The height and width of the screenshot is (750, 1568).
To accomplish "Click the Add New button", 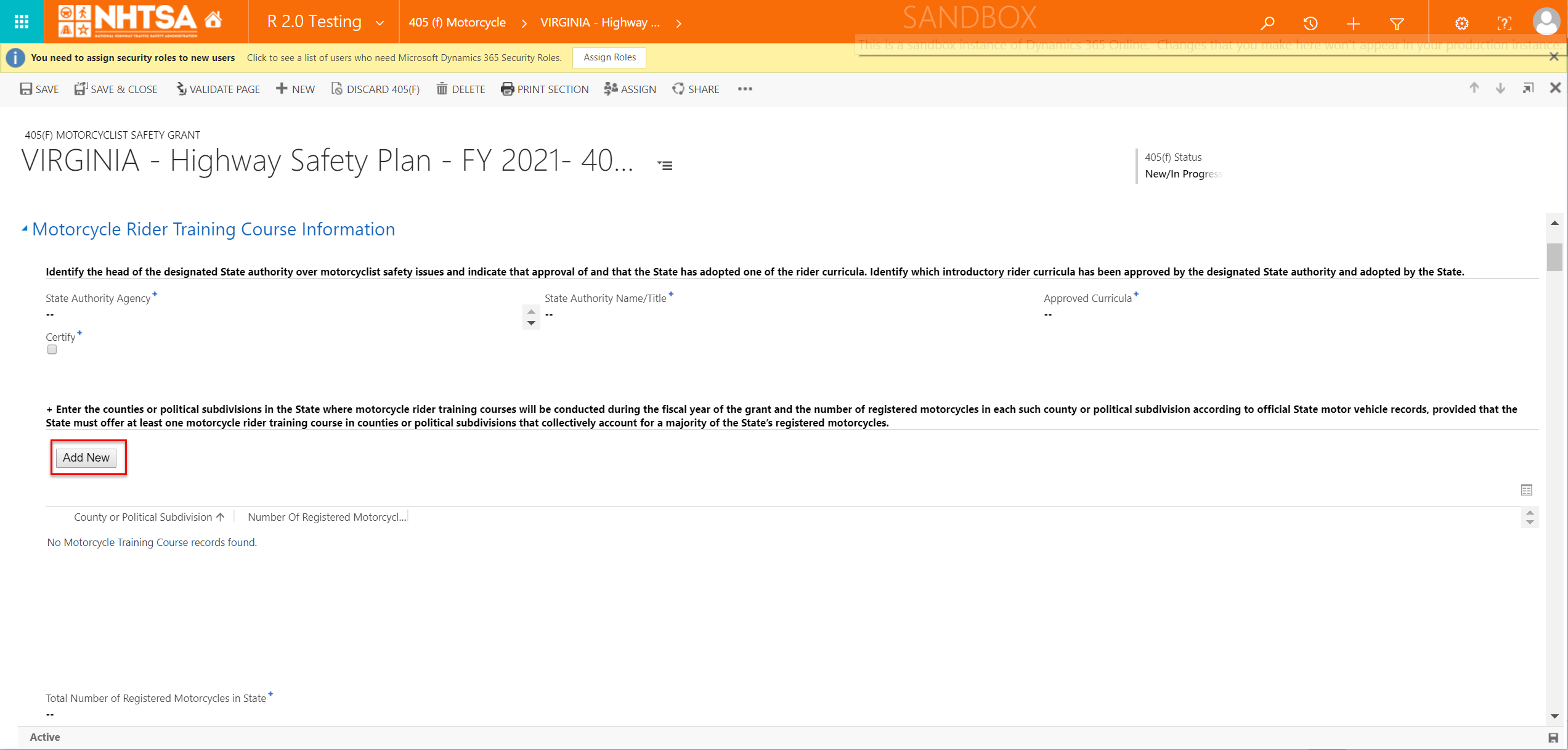I will point(86,457).
